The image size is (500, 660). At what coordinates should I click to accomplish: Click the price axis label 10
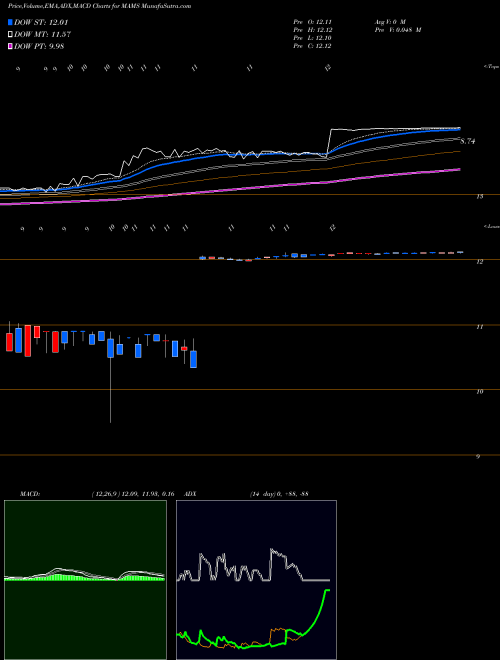click(x=480, y=391)
